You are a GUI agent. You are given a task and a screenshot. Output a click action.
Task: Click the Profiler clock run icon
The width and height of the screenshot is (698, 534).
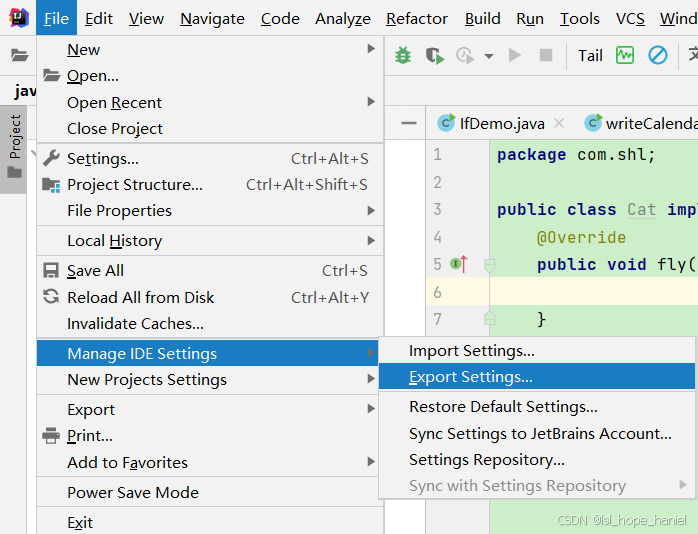[x=465, y=56]
